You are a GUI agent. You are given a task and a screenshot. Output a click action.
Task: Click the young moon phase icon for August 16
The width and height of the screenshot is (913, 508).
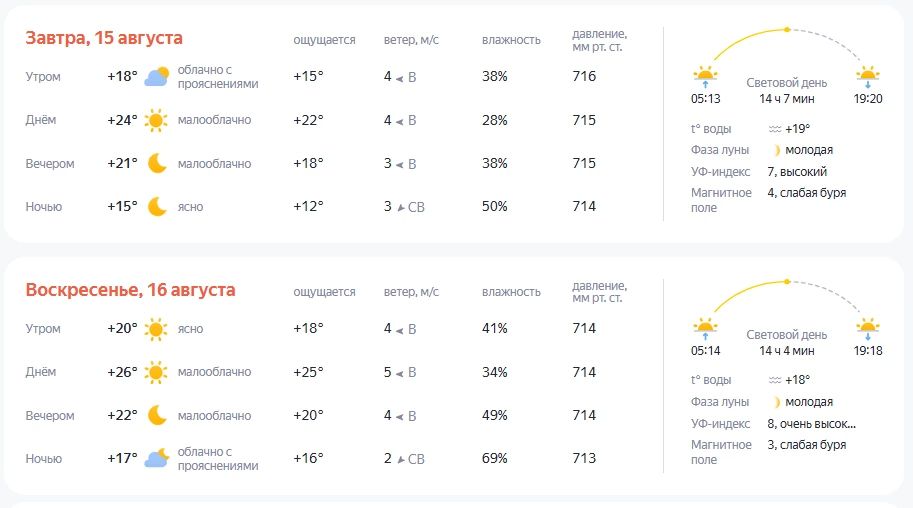(x=776, y=402)
